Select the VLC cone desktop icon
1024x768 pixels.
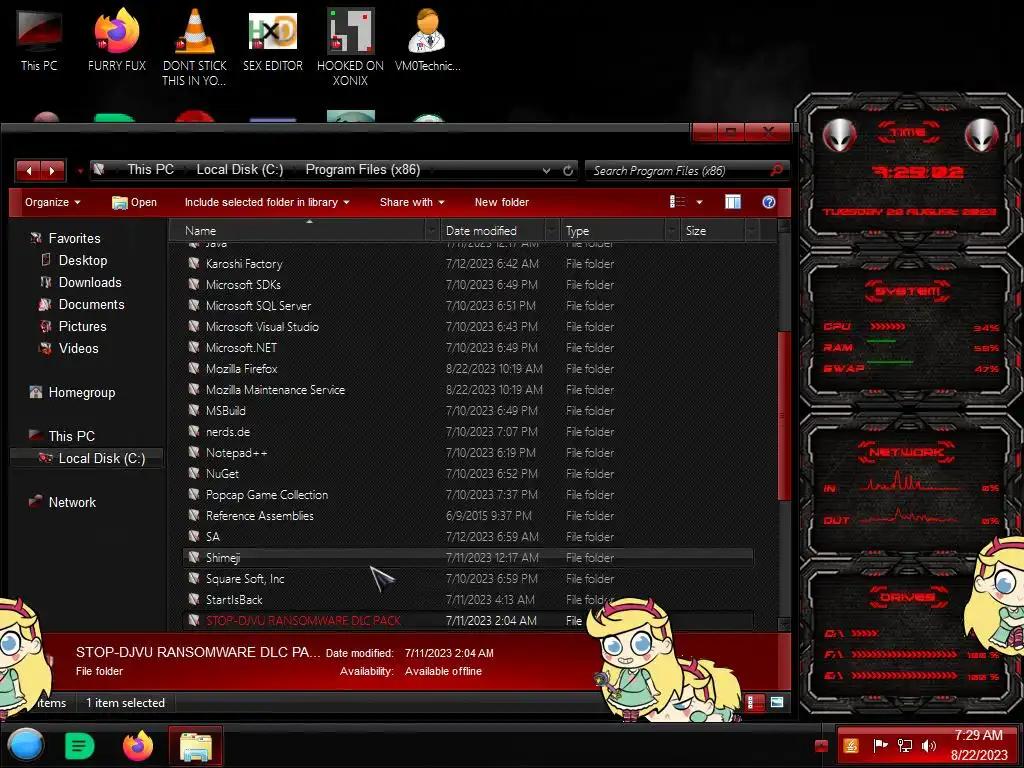coord(195,46)
